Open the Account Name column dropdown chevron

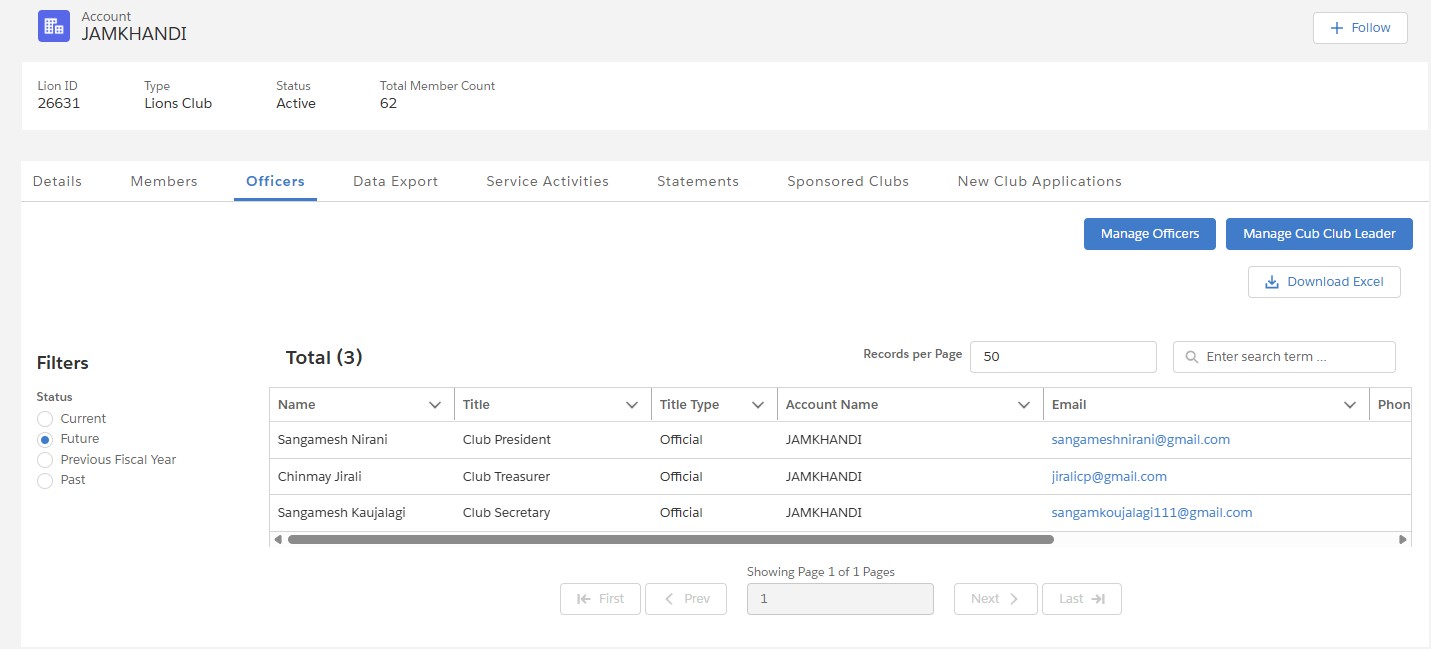pos(1024,405)
